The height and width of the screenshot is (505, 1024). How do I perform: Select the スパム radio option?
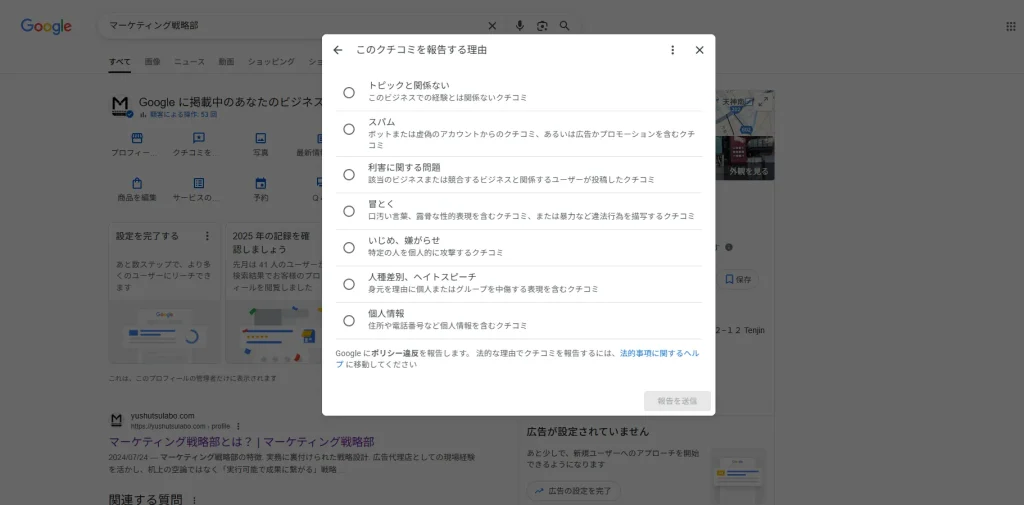(x=349, y=129)
